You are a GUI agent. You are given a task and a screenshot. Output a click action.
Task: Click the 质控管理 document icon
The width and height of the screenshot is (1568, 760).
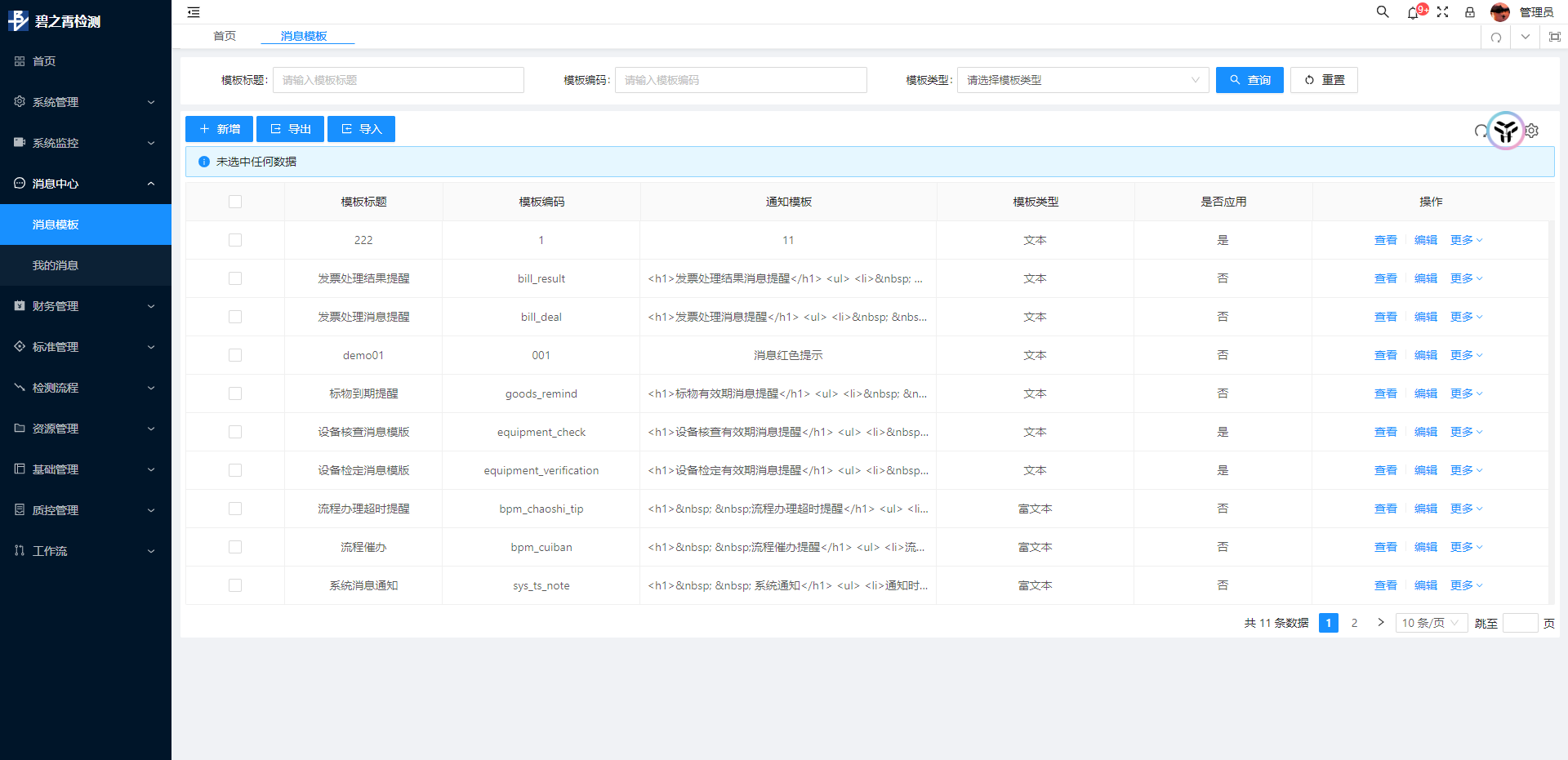(x=20, y=510)
